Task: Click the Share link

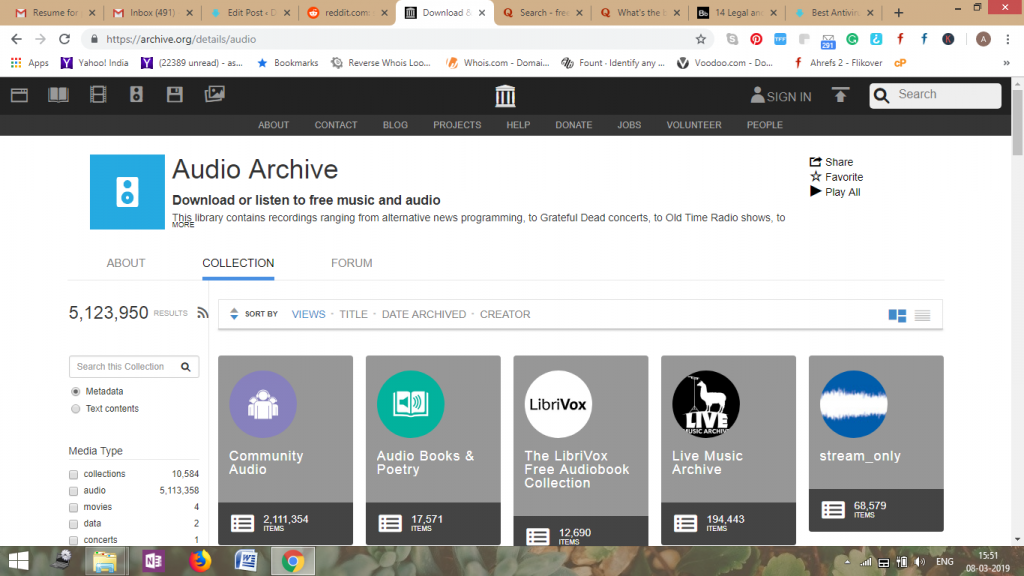Action: [831, 162]
